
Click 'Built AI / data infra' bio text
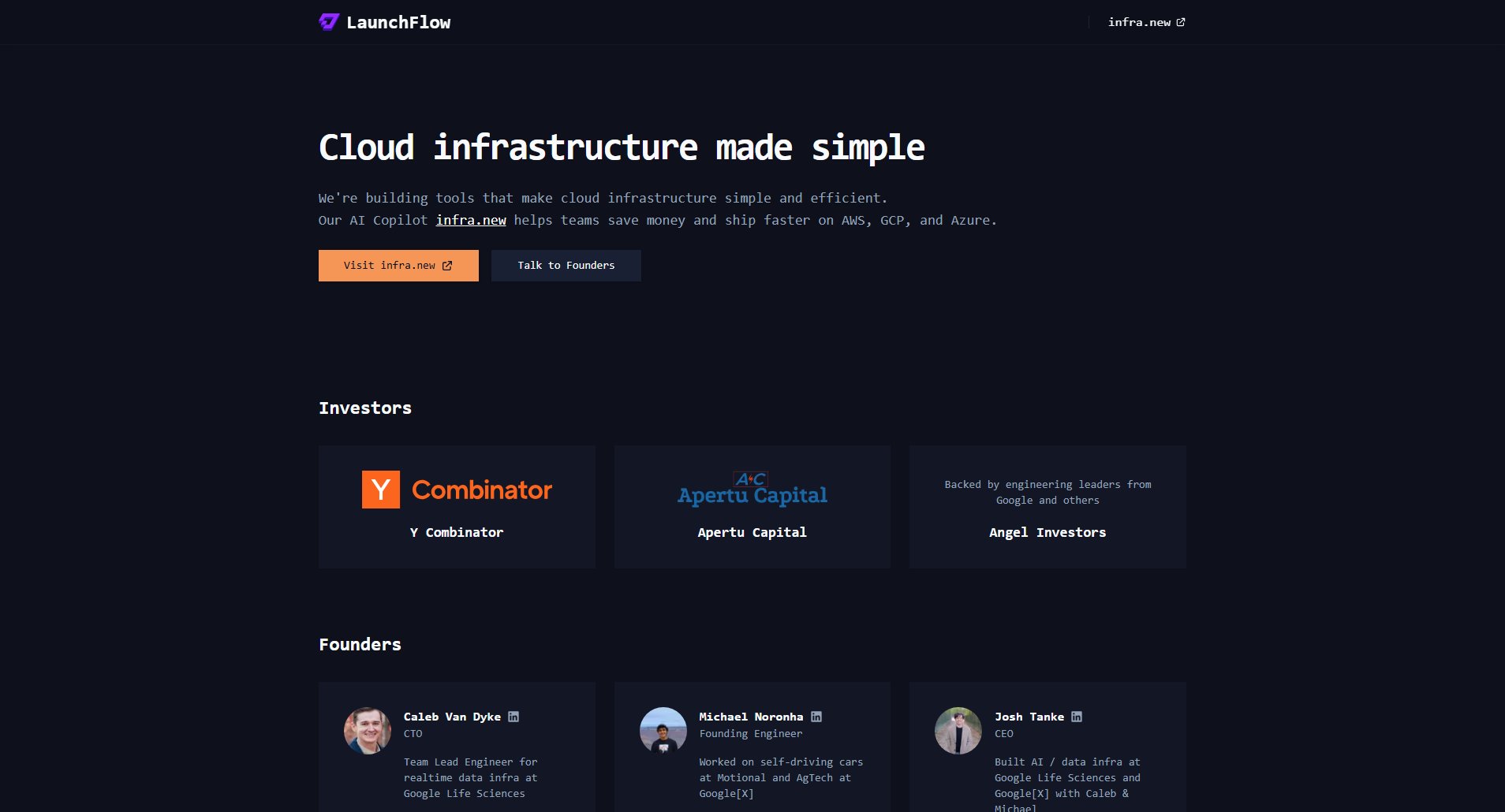(x=1067, y=784)
